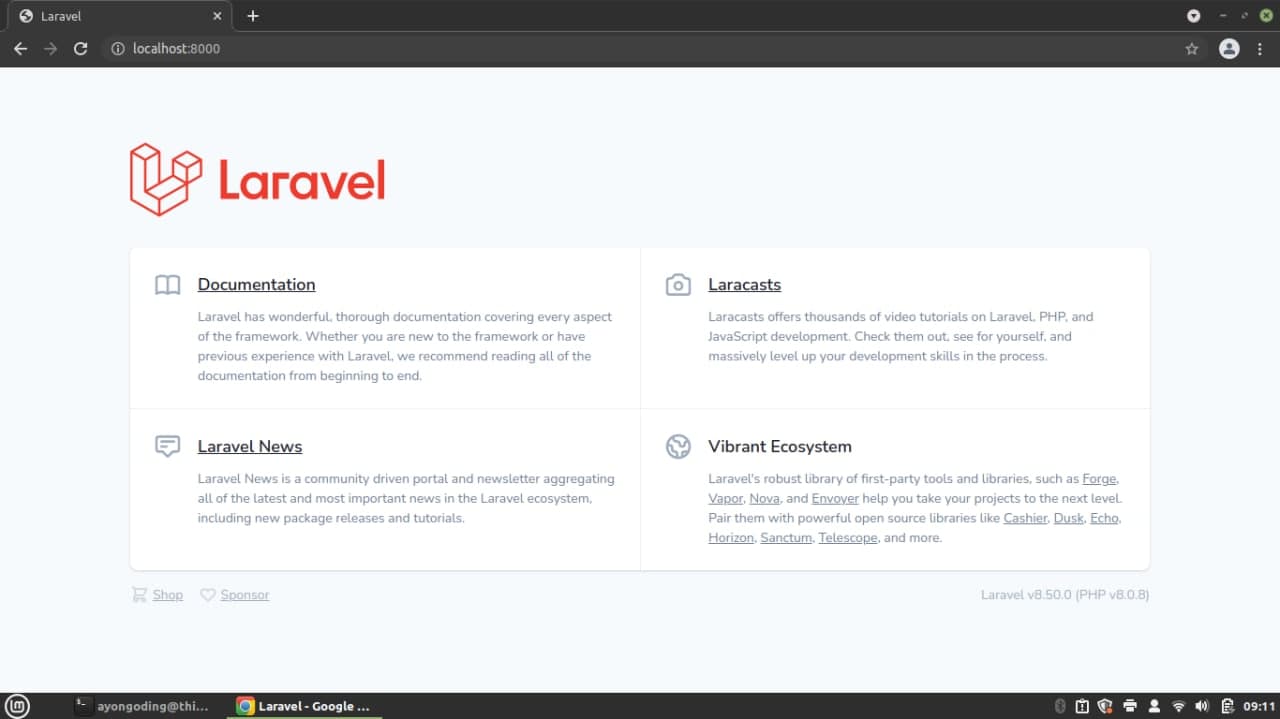The height and width of the screenshot is (719, 1280).
Task: Click the camera icon beside Laracasts
Action: coord(678,284)
